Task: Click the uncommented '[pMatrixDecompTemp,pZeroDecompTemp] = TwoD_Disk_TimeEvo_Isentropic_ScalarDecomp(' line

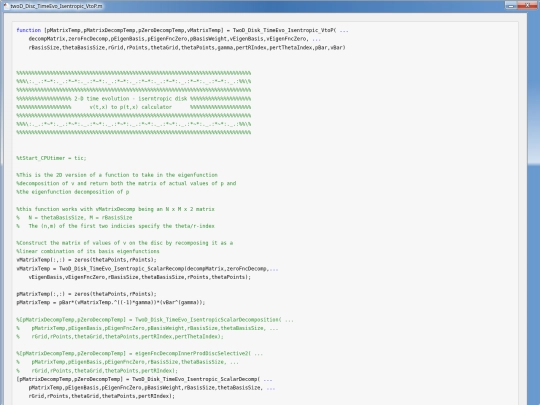Action: (x=144, y=379)
